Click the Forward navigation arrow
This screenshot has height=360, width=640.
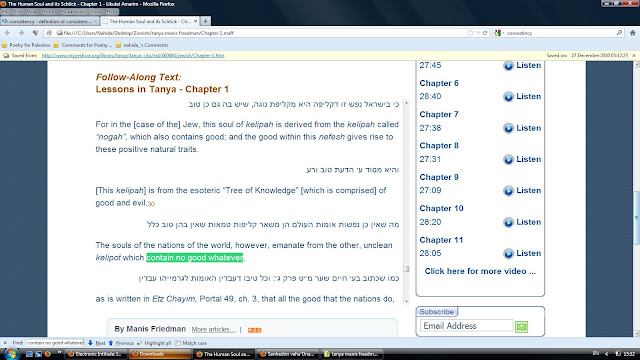pos(21,33)
